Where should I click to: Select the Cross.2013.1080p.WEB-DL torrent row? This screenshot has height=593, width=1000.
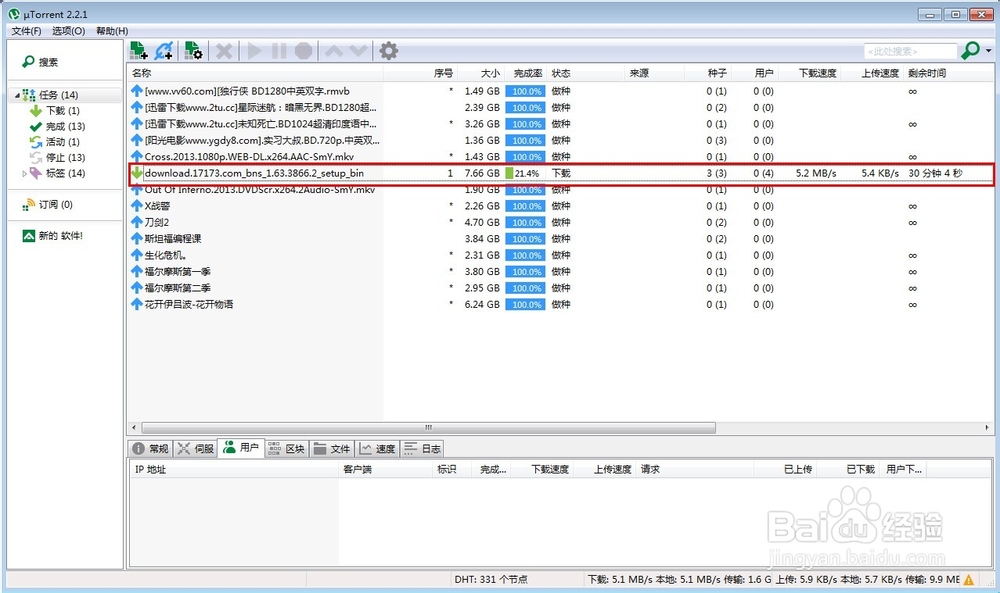(x=561, y=157)
